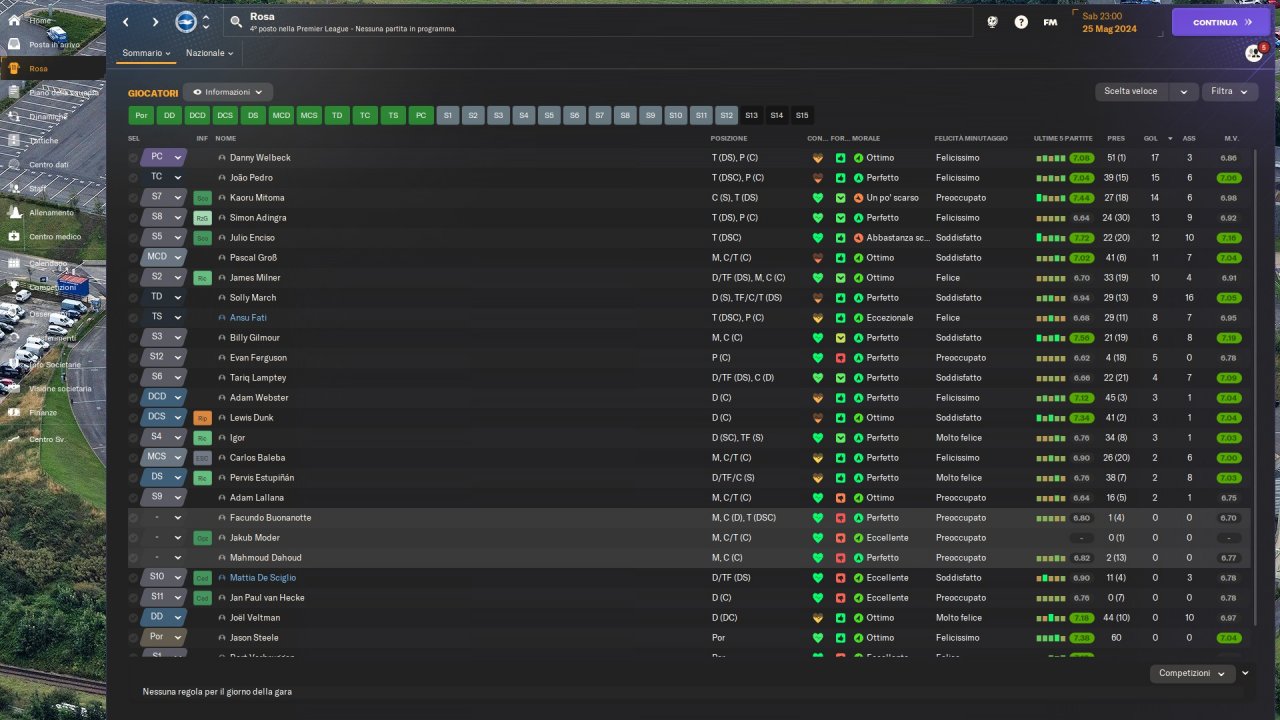Click the back navigation arrow
The height and width of the screenshot is (720, 1280).
point(126,22)
